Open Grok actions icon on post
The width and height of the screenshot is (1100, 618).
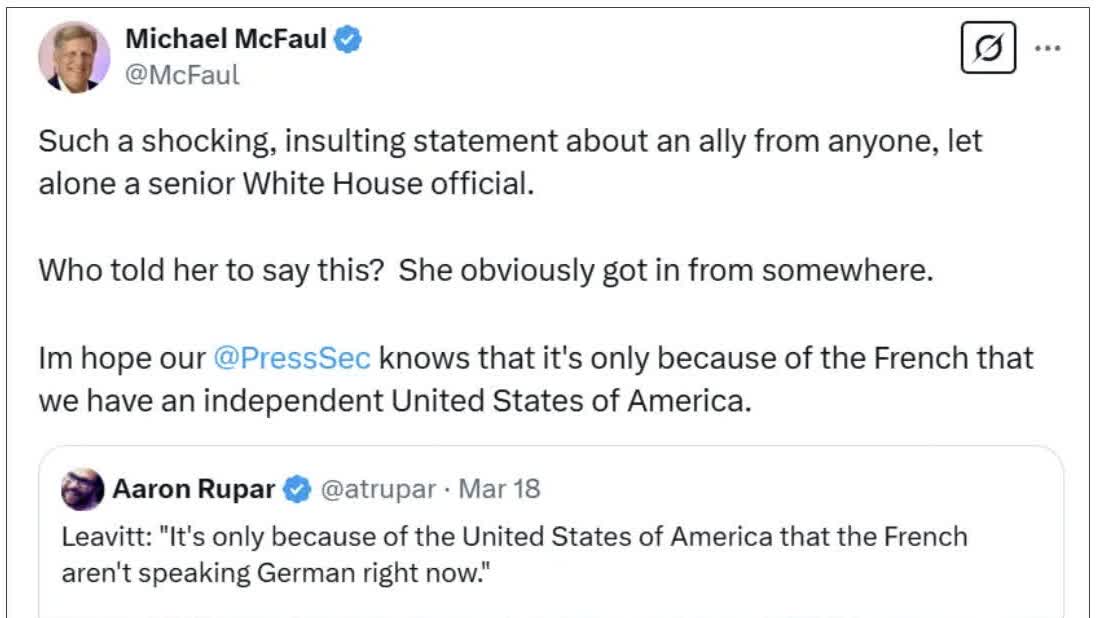pyautogui.click(x=988, y=48)
